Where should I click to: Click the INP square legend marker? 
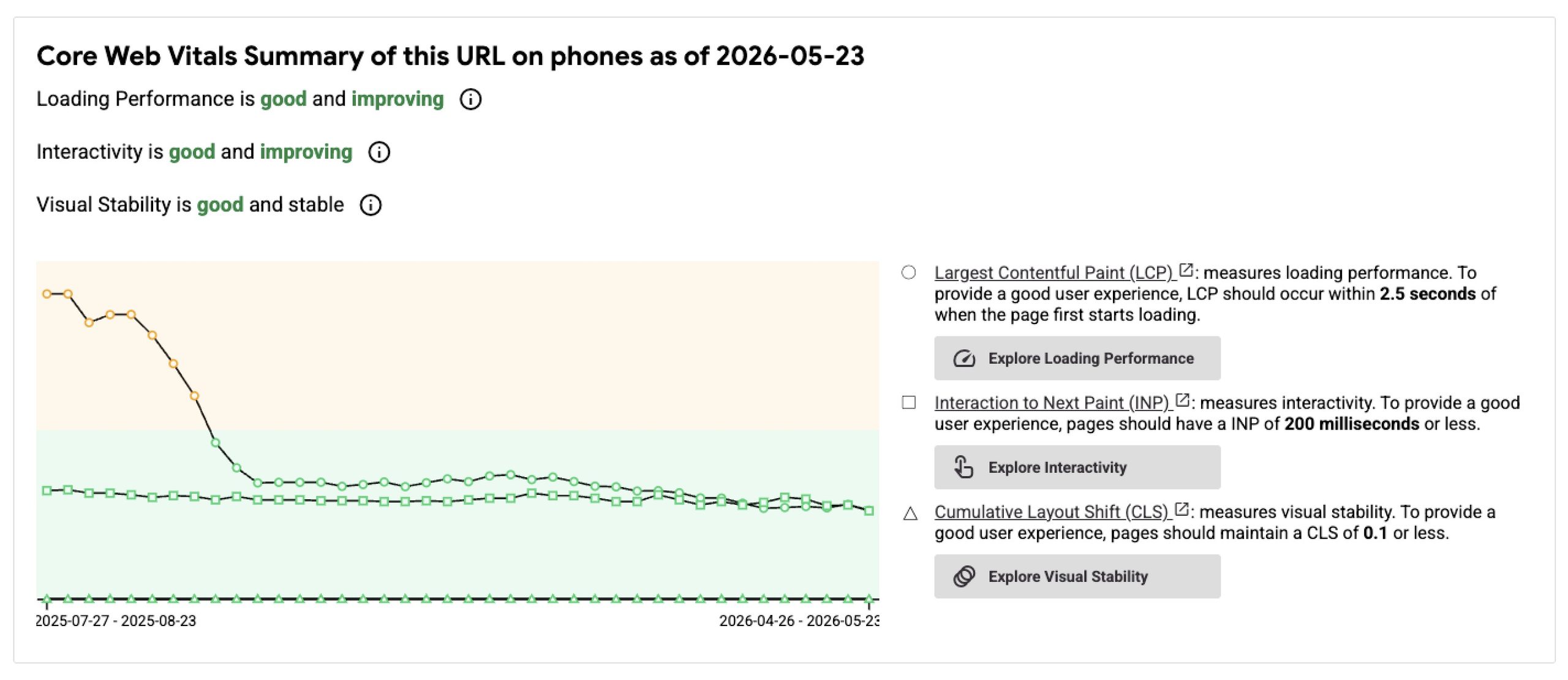coord(909,402)
